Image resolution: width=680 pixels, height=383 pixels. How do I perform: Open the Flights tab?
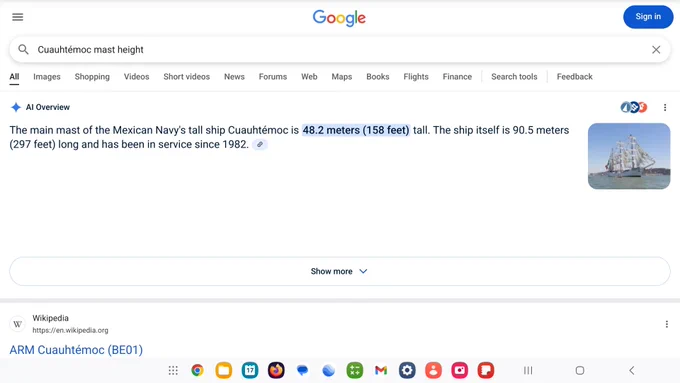(x=416, y=77)
